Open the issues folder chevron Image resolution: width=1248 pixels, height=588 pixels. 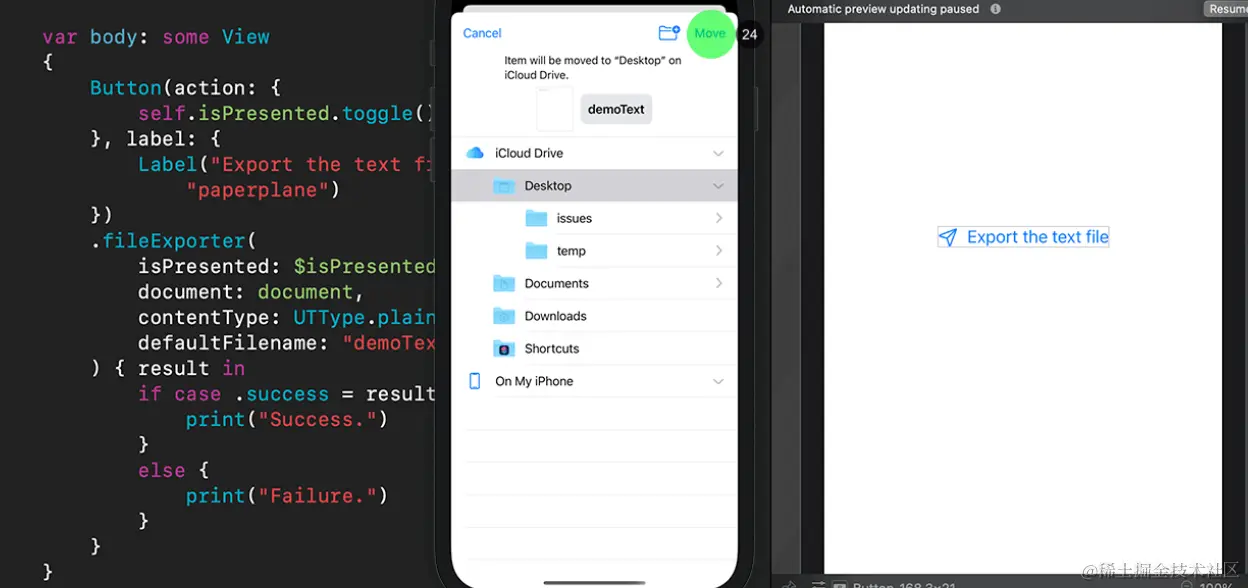pos(719,218)
